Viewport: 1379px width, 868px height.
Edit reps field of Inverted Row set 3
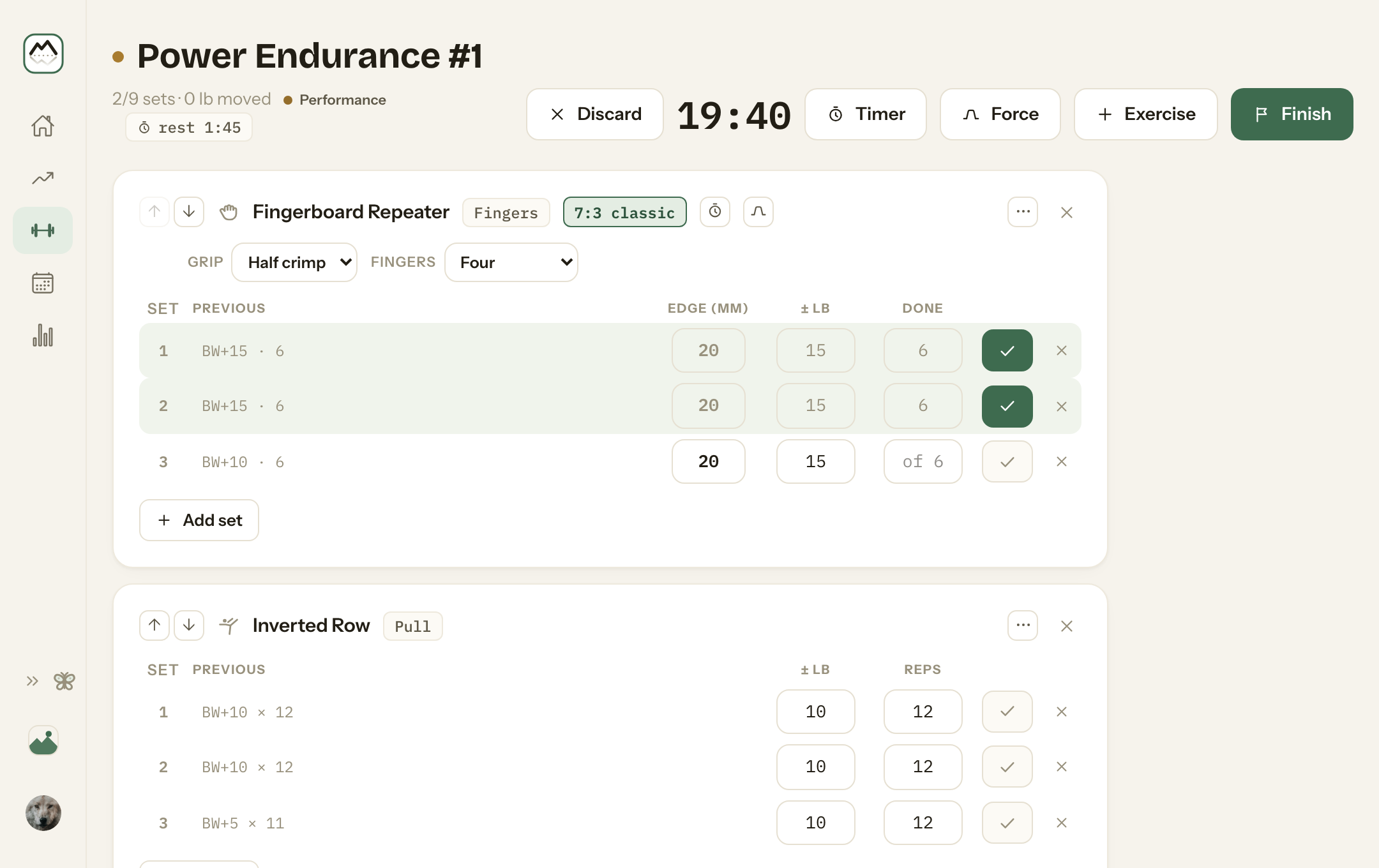click(x=923, y=823)
